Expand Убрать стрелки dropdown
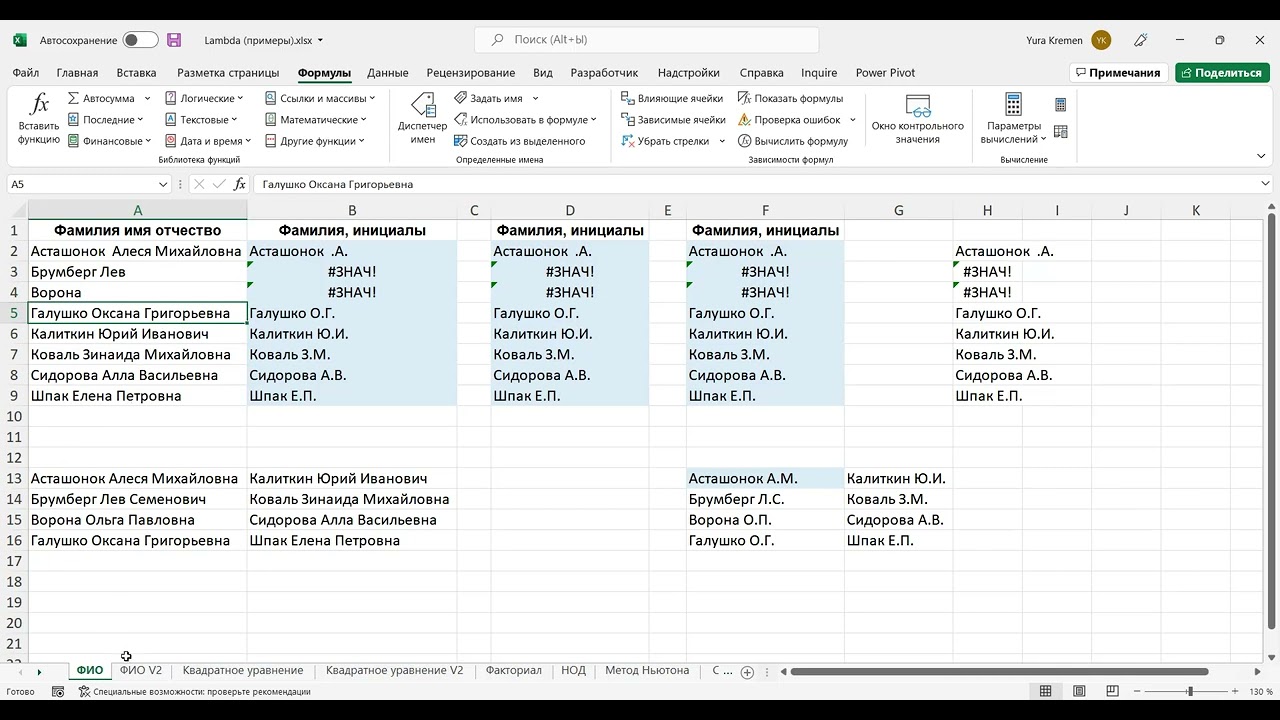 pyautogui.click(x=720, y=141)
